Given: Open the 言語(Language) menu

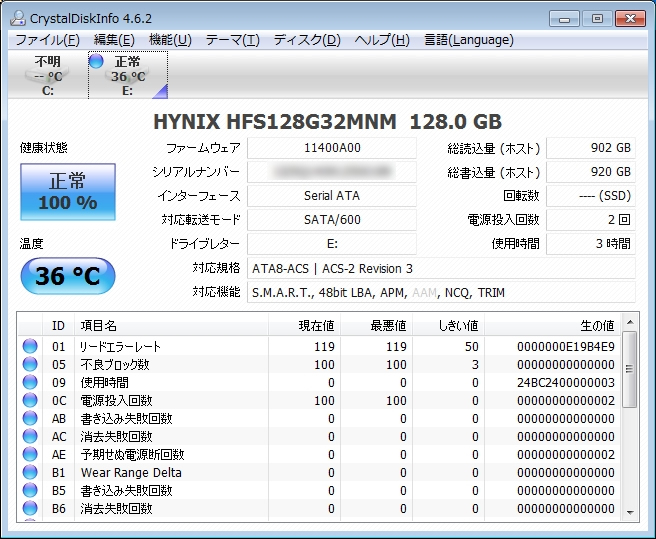Looking at the screenshot, I should point(468,40).
